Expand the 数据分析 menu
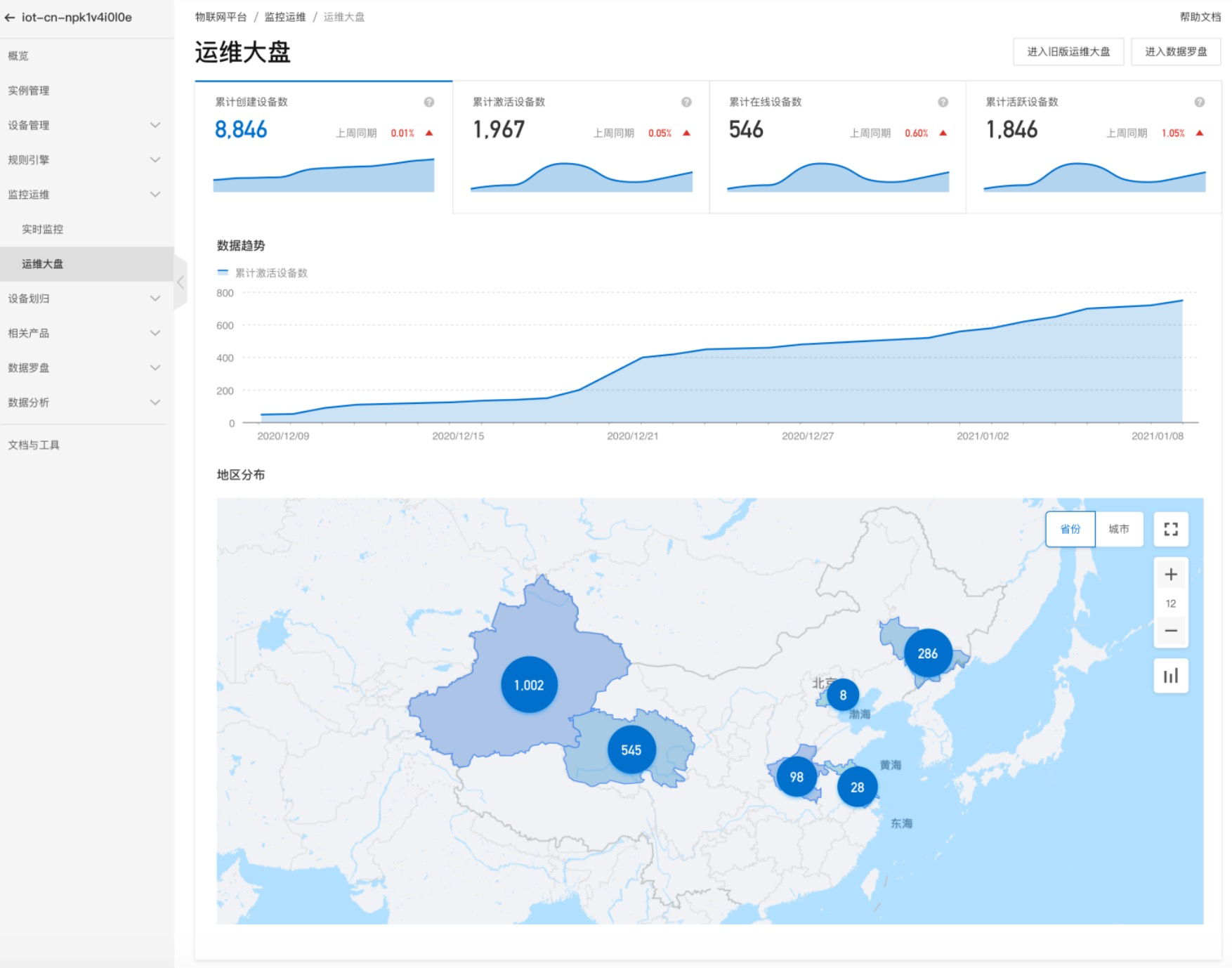Viewport: 1232px width, 968px height. point(86,403)
